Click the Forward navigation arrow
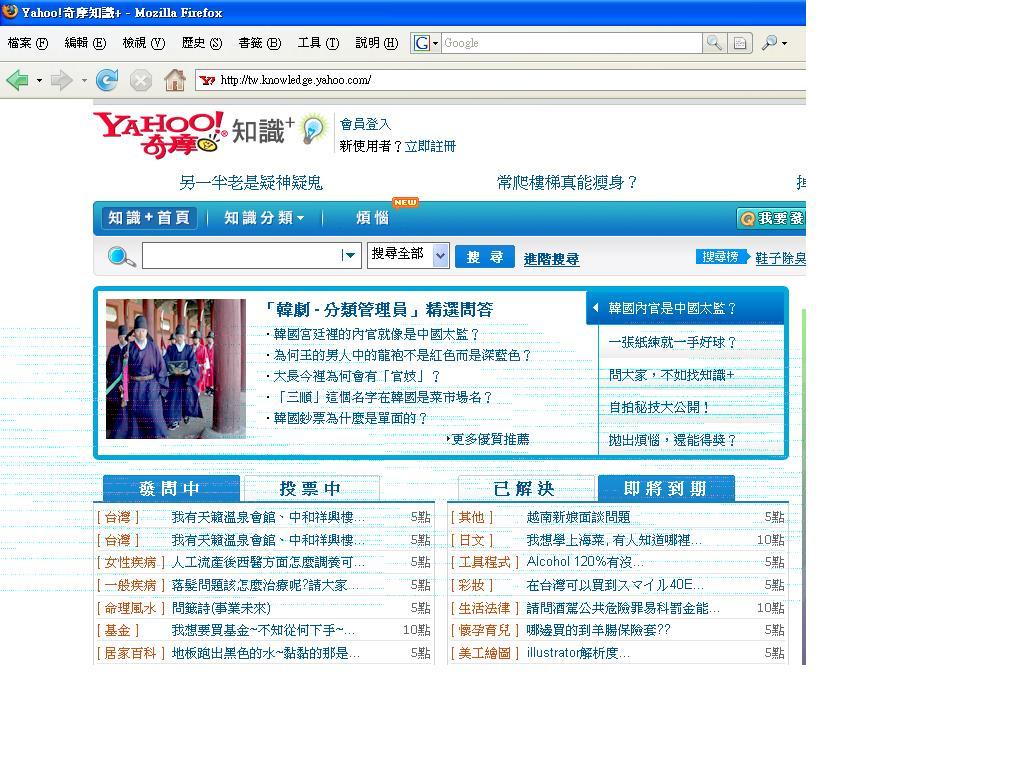This screenshot has height=768, width=1024. click(x=61, y=80)
